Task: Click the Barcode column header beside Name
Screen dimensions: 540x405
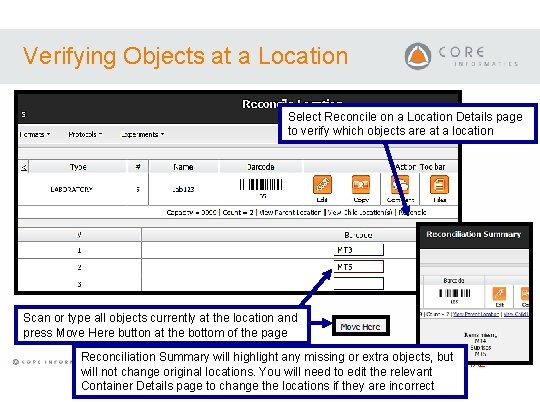Action: 261,167
